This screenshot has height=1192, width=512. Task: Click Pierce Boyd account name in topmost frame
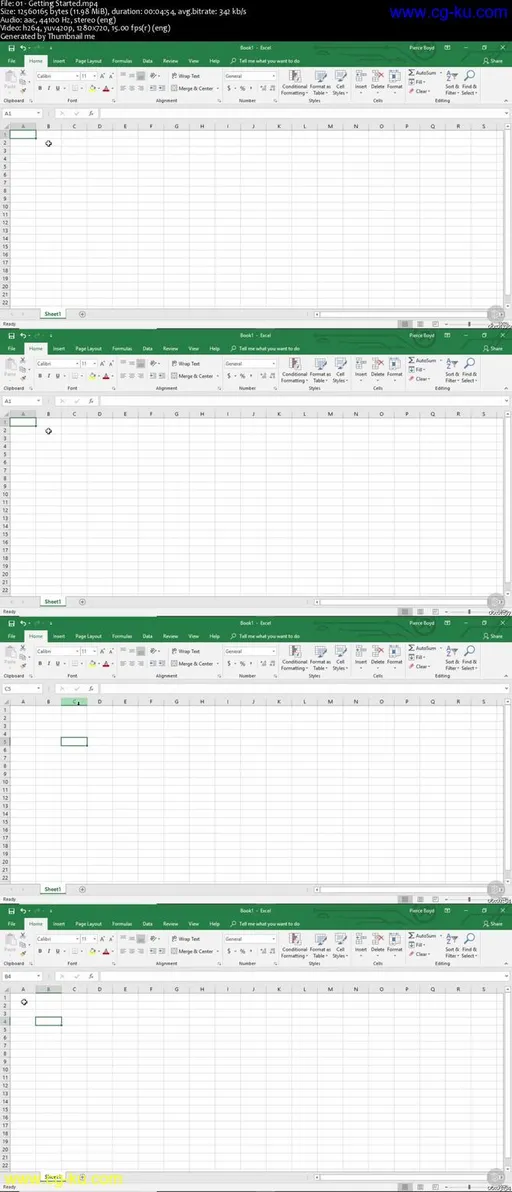coord(422,48)
